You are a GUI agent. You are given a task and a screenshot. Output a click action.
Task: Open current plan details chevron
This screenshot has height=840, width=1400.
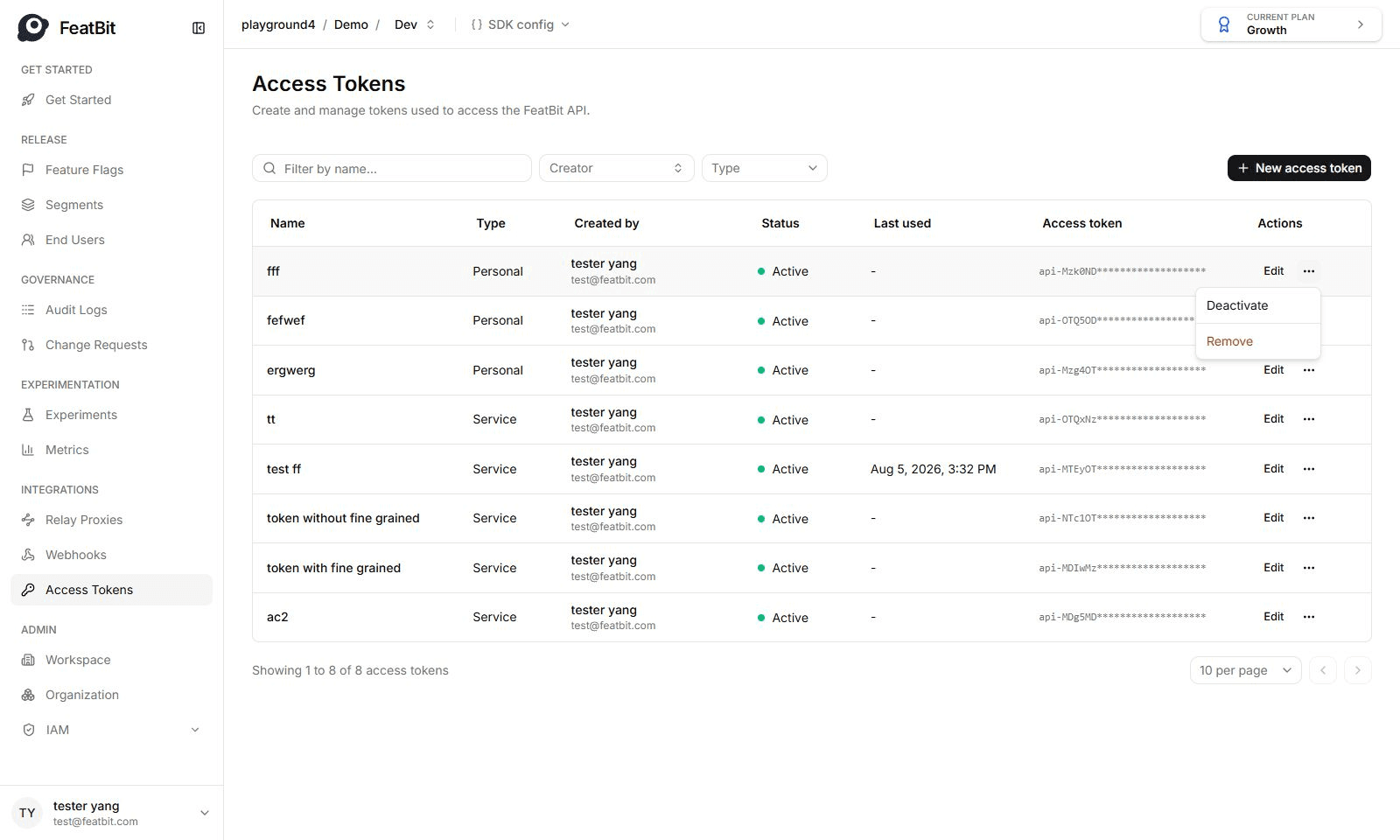pos(1361,24)
